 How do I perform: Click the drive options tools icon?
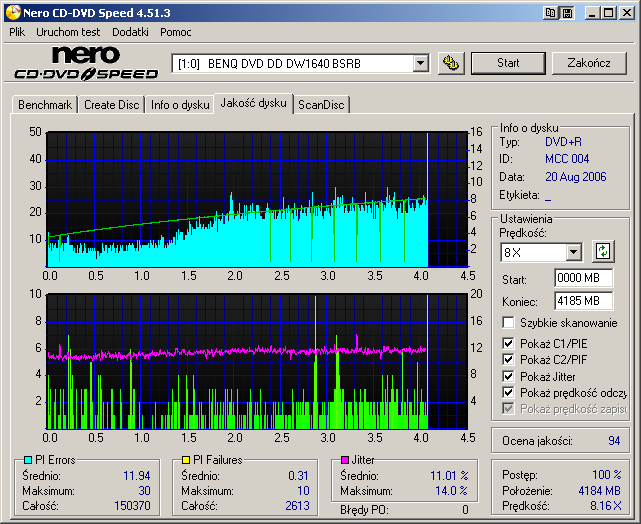(x=451, y=63)
